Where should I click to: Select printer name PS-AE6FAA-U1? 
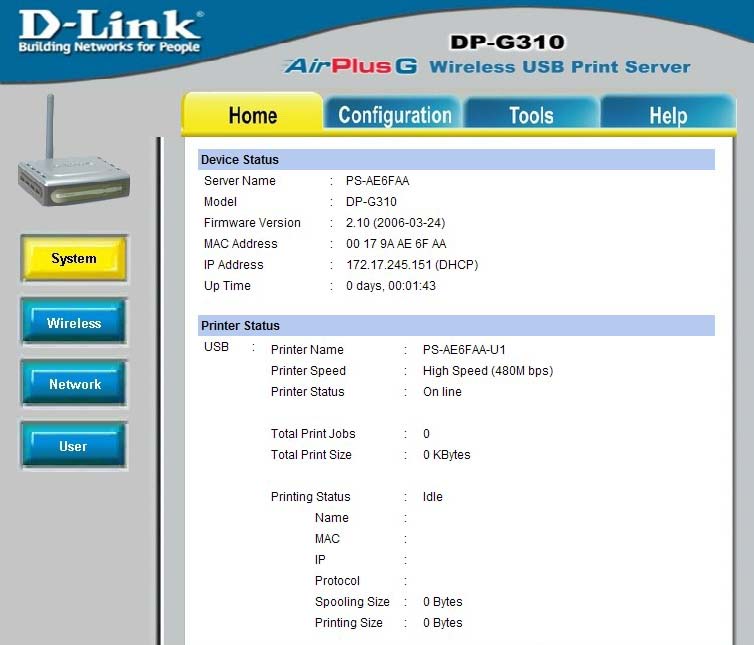click(x=464, y=350)
